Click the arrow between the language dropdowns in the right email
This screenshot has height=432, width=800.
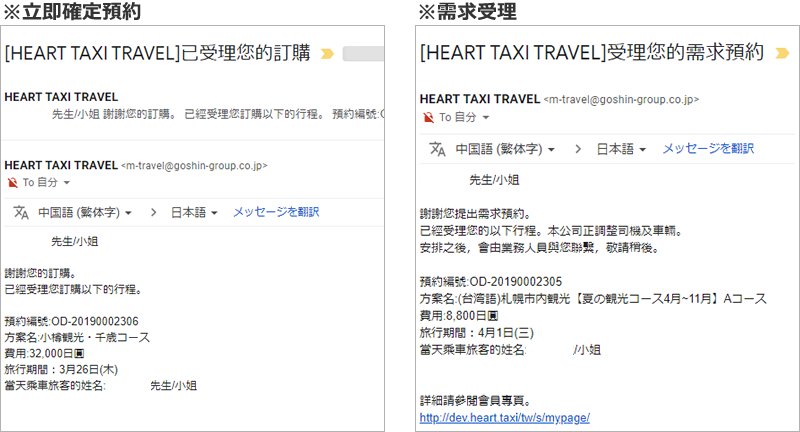tap(578, 149)
